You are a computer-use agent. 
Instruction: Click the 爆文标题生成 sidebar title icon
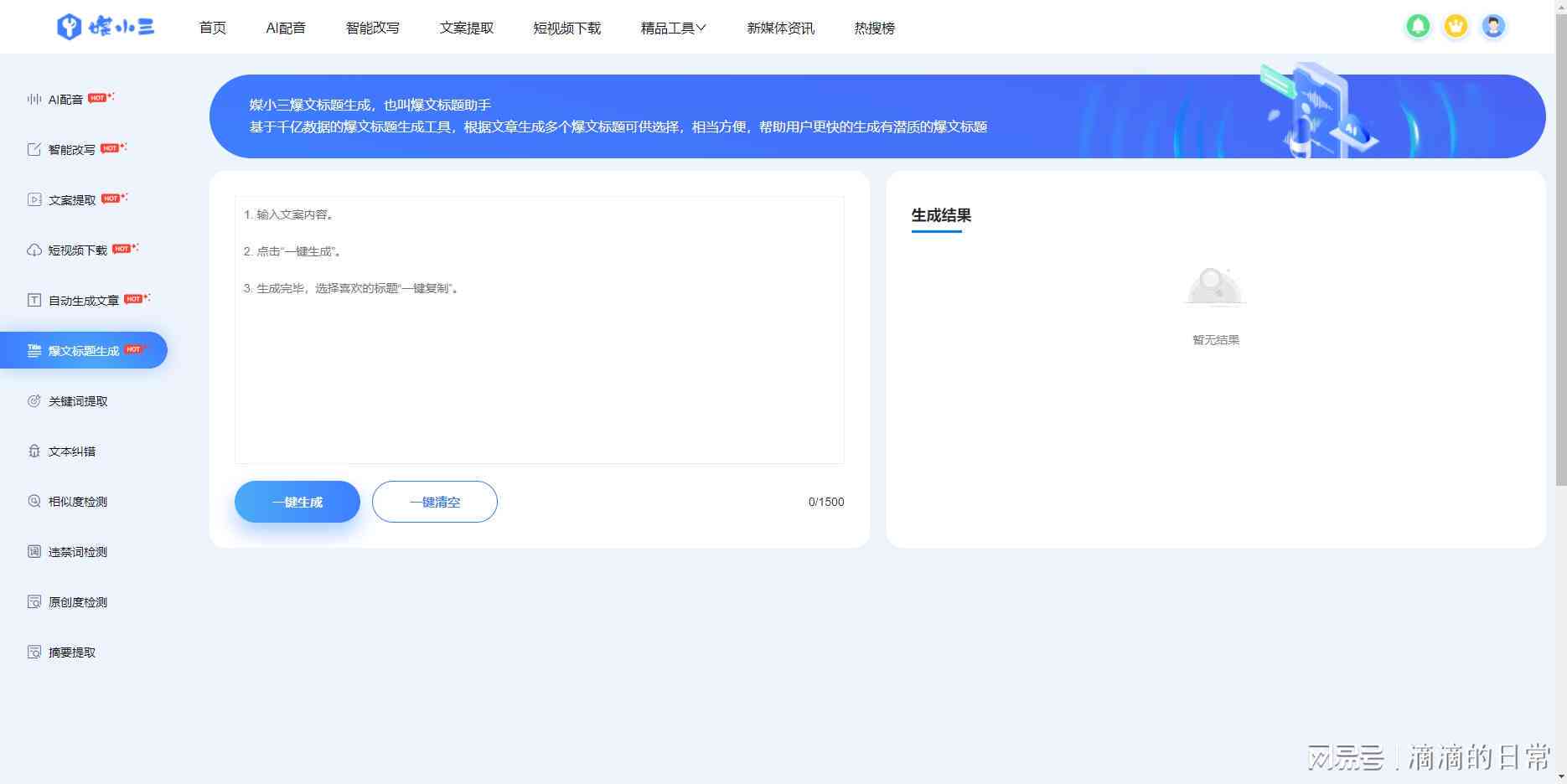(x=34, y=350)
